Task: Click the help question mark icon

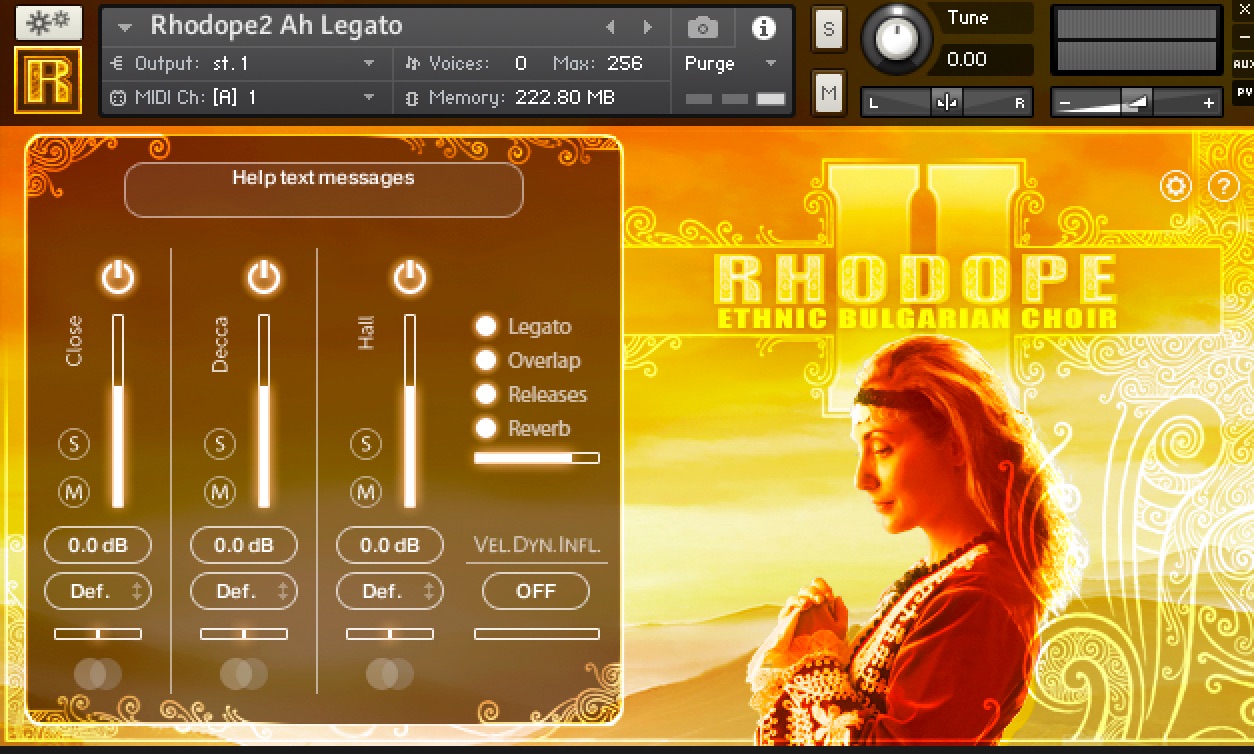Action: point(1224,186)
